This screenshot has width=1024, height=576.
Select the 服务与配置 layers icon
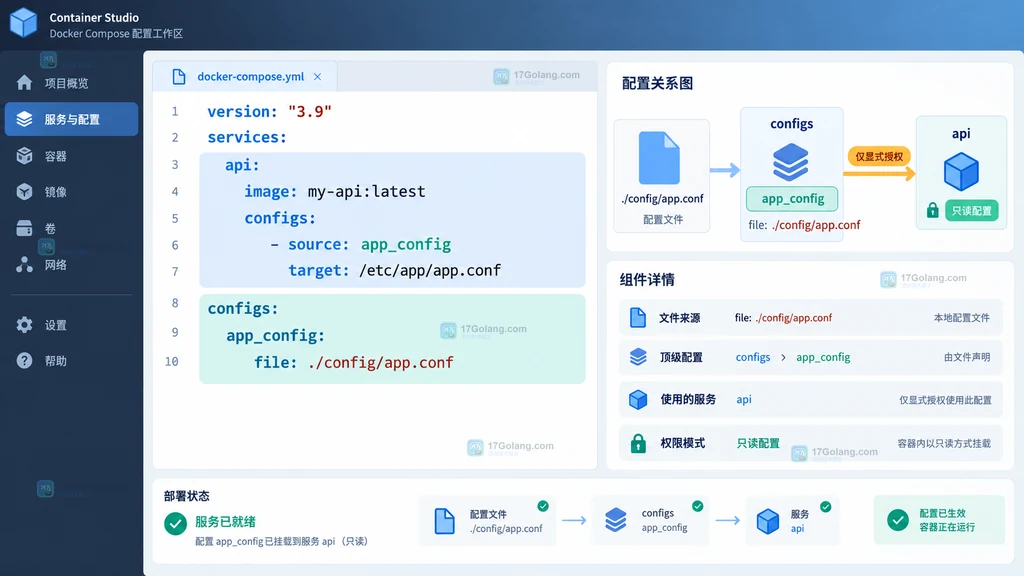coord(24,119)
